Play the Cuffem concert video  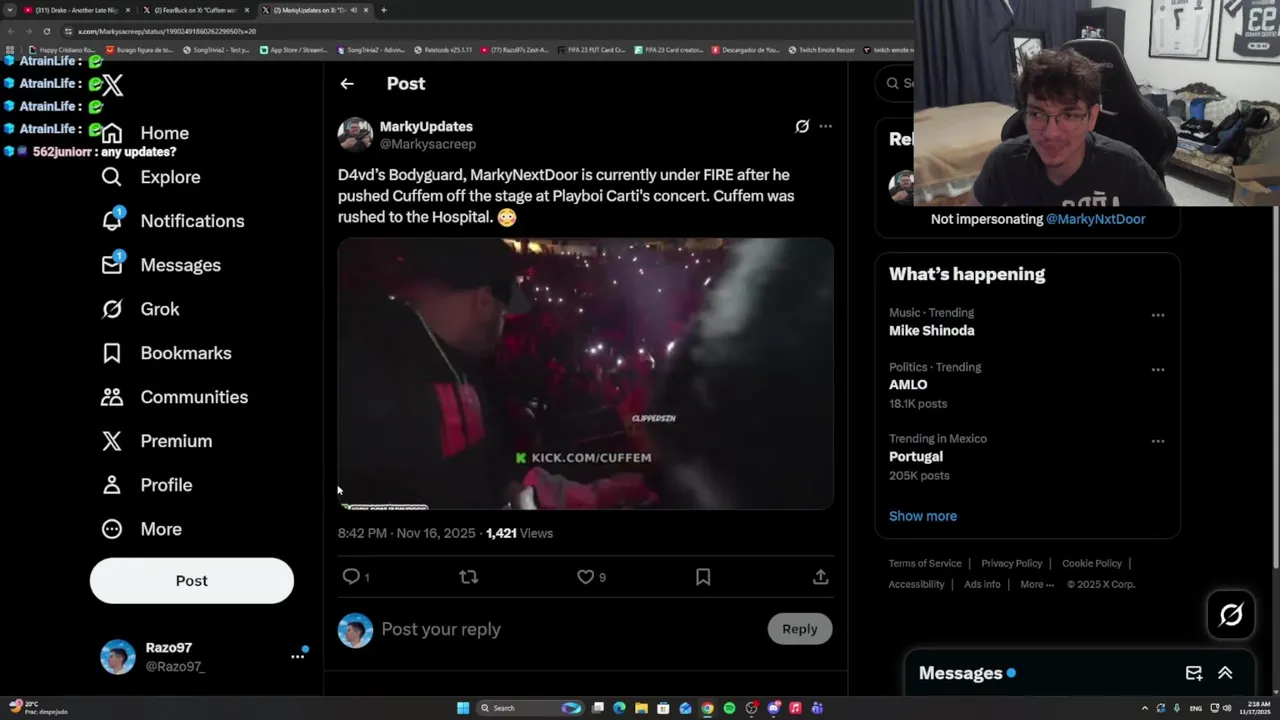click(x=585, y=374)
